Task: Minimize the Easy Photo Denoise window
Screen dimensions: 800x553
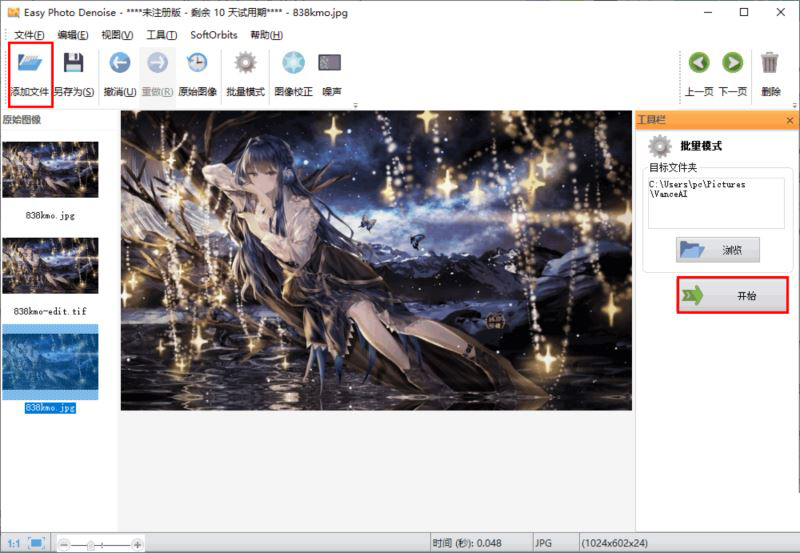Action: tap(708, 12)
